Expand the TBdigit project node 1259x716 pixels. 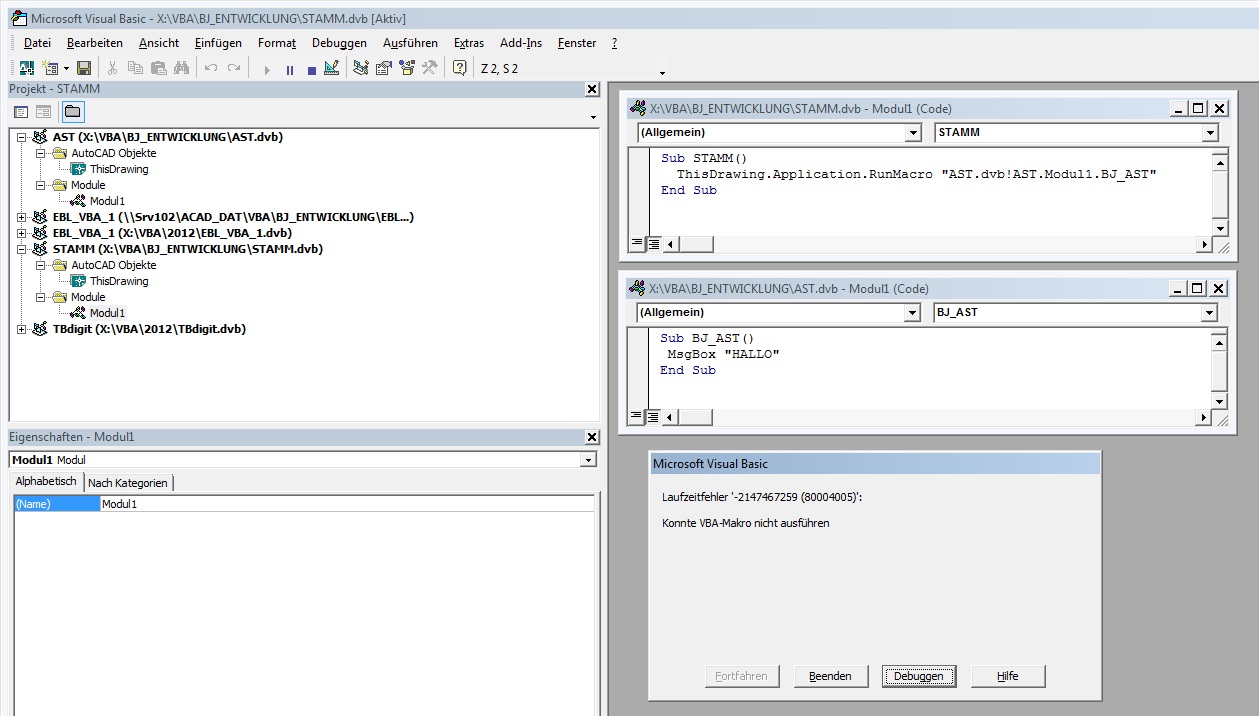tap(22, 329)
